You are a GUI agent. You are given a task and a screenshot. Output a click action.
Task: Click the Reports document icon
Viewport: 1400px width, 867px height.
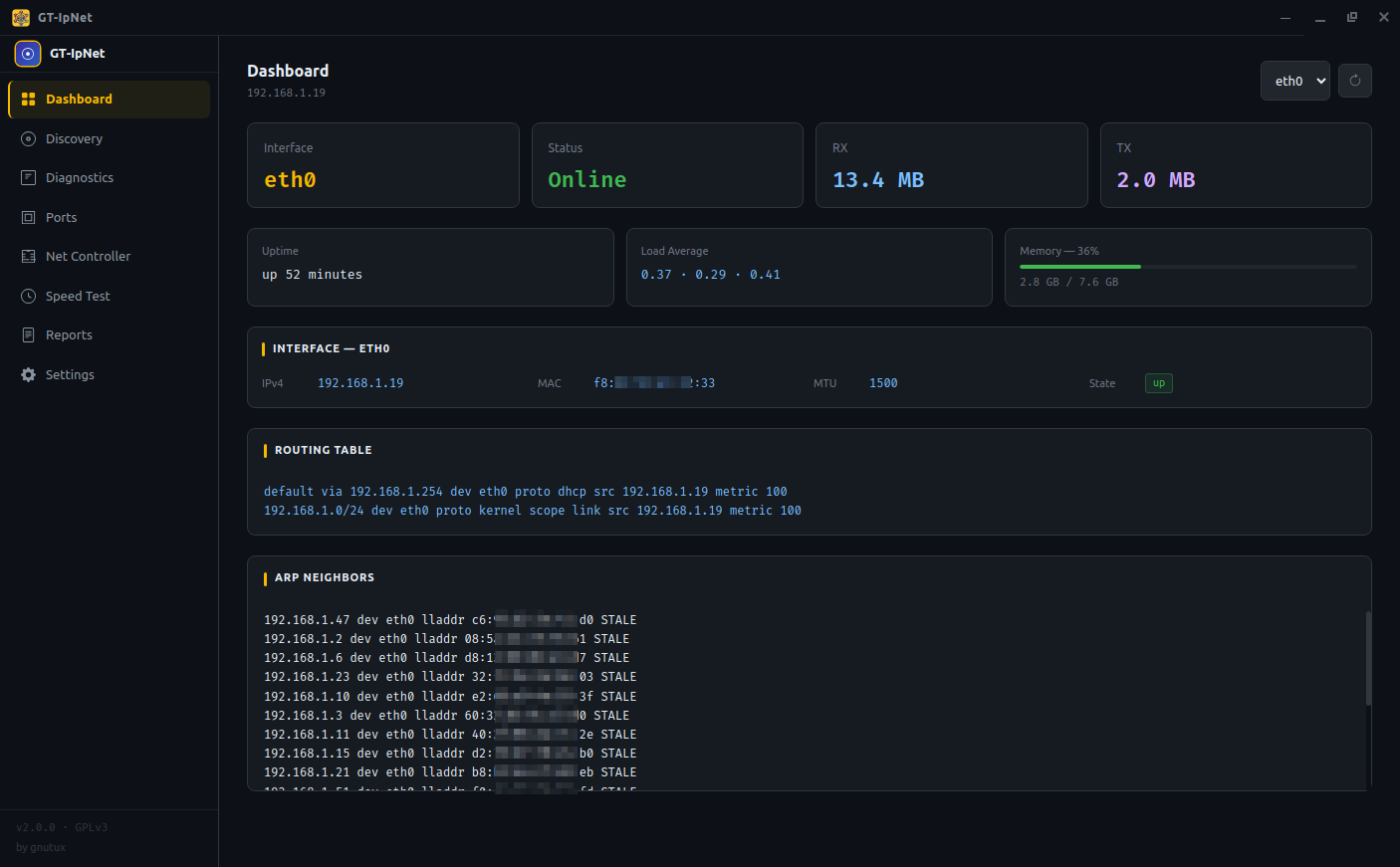pos(28,335)
